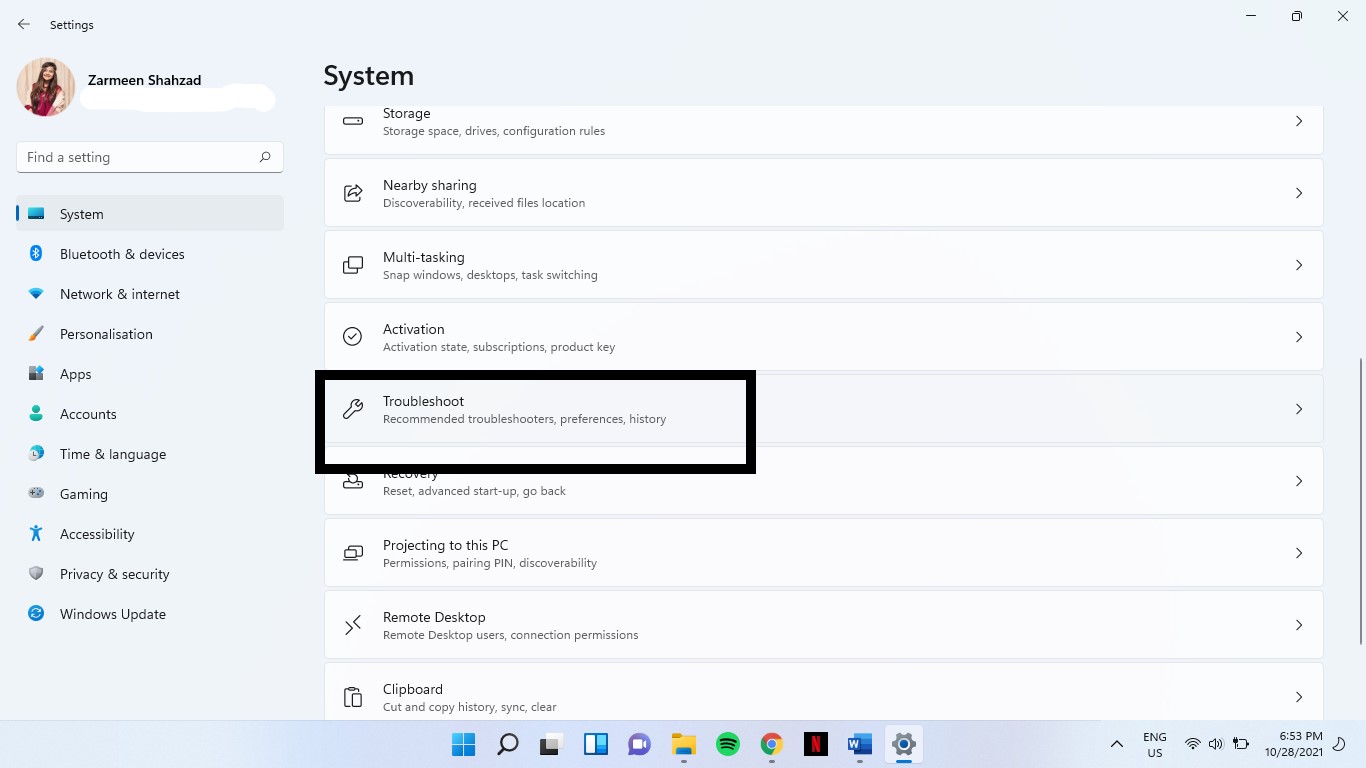
Task: Click the Wi-Fi icon in the system tray
Action: click(x=1192, y=744)
